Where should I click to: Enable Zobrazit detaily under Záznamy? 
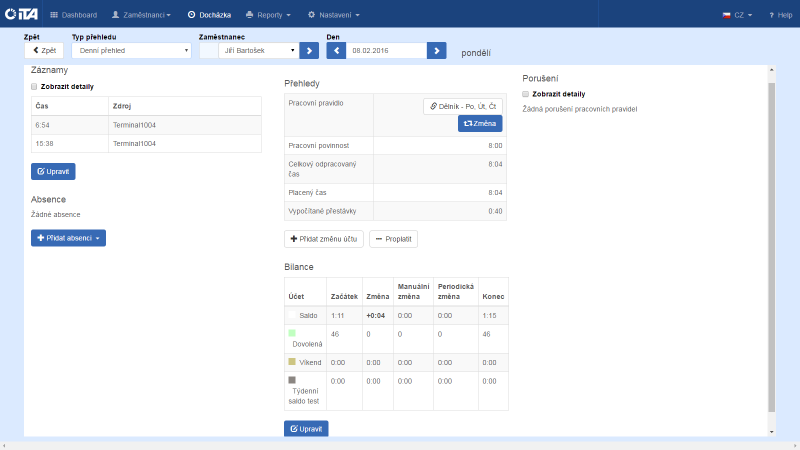tap(35, 86)
